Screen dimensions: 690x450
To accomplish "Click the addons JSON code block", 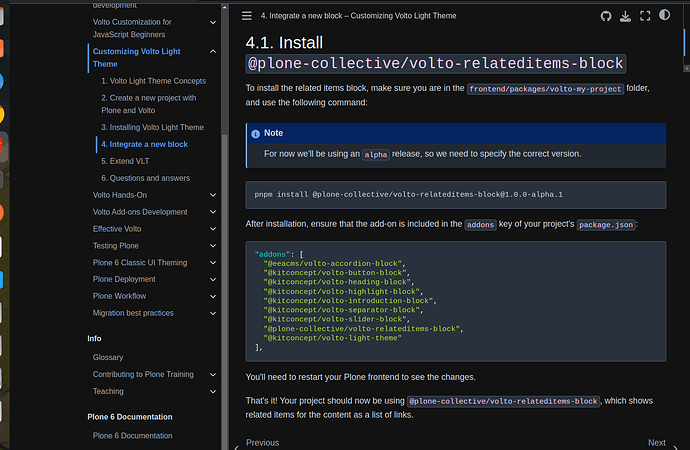I will coord(455,301).
